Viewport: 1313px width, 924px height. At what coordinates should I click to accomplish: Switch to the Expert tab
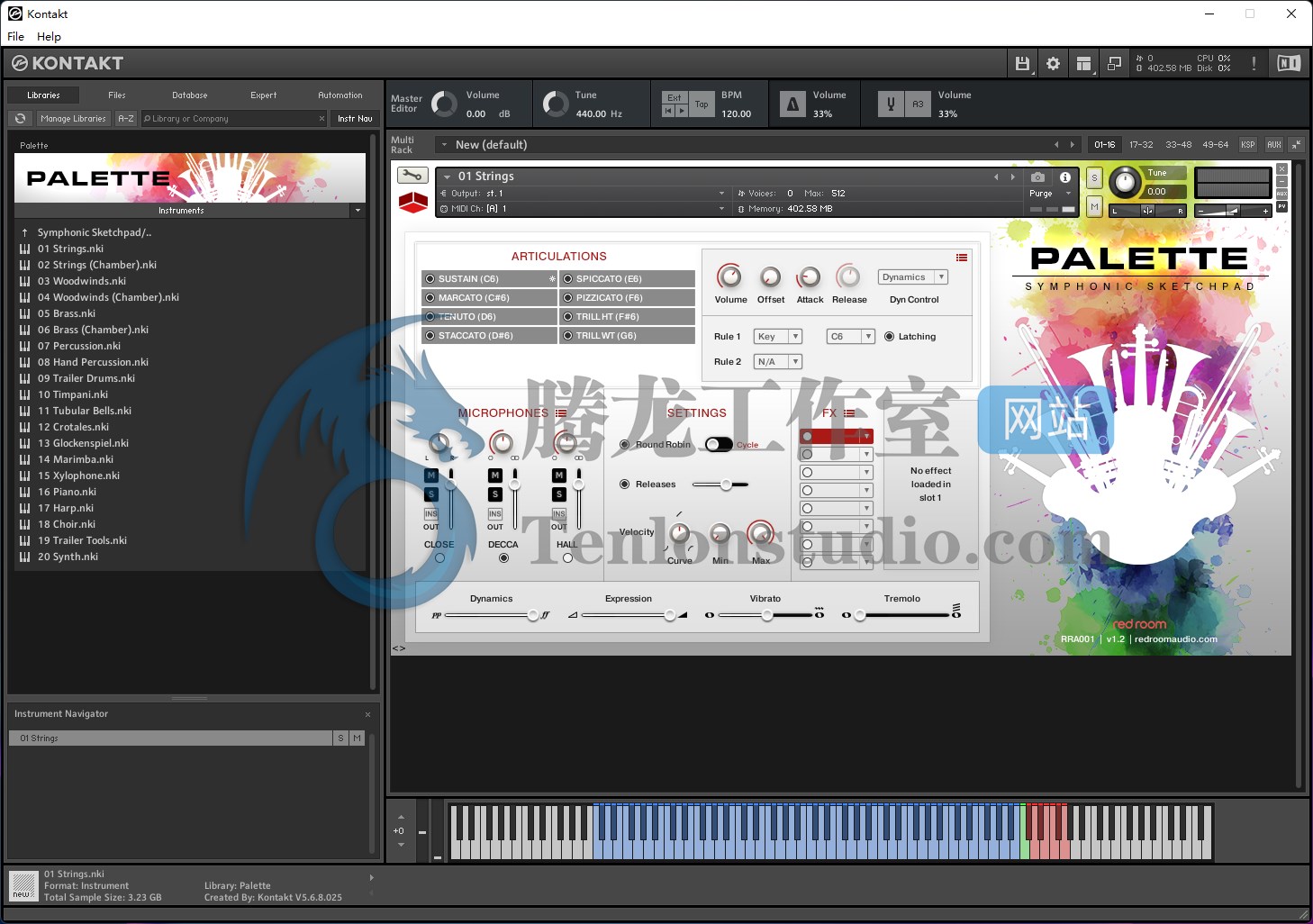pos(264,95)
